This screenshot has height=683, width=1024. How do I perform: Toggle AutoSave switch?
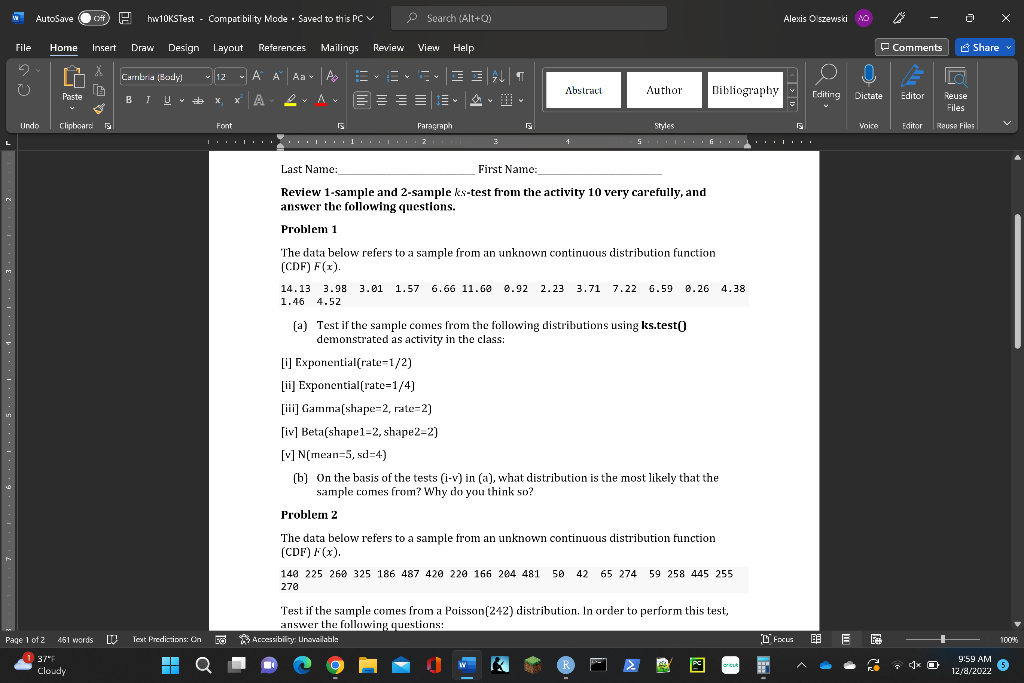94,18
